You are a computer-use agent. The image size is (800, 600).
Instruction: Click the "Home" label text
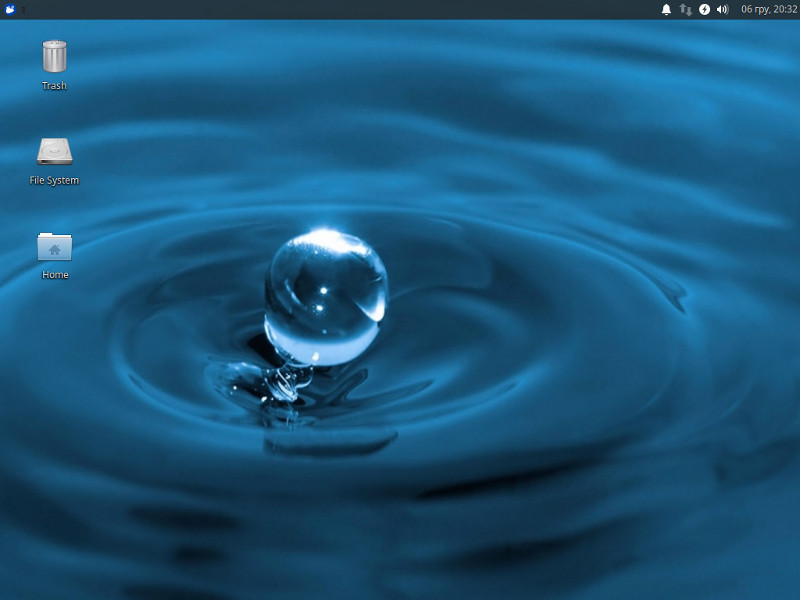point(55,274)
